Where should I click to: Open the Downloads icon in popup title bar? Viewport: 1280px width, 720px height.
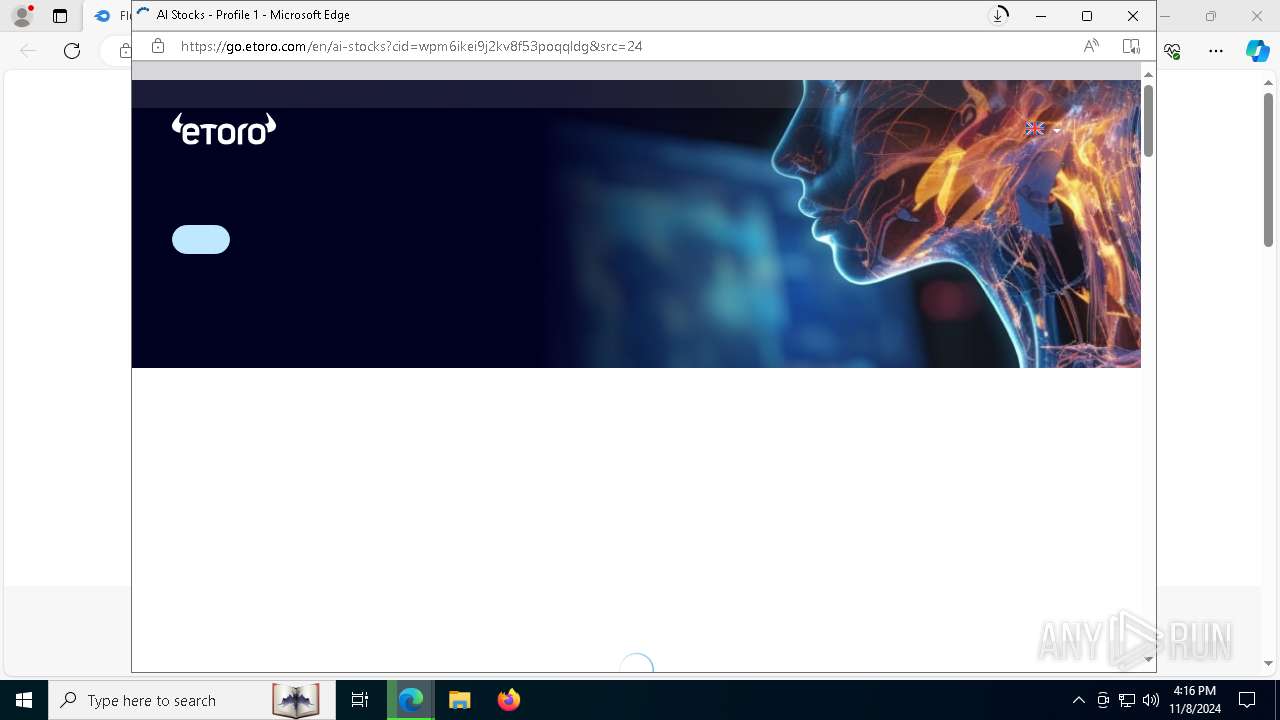(998, 15)
